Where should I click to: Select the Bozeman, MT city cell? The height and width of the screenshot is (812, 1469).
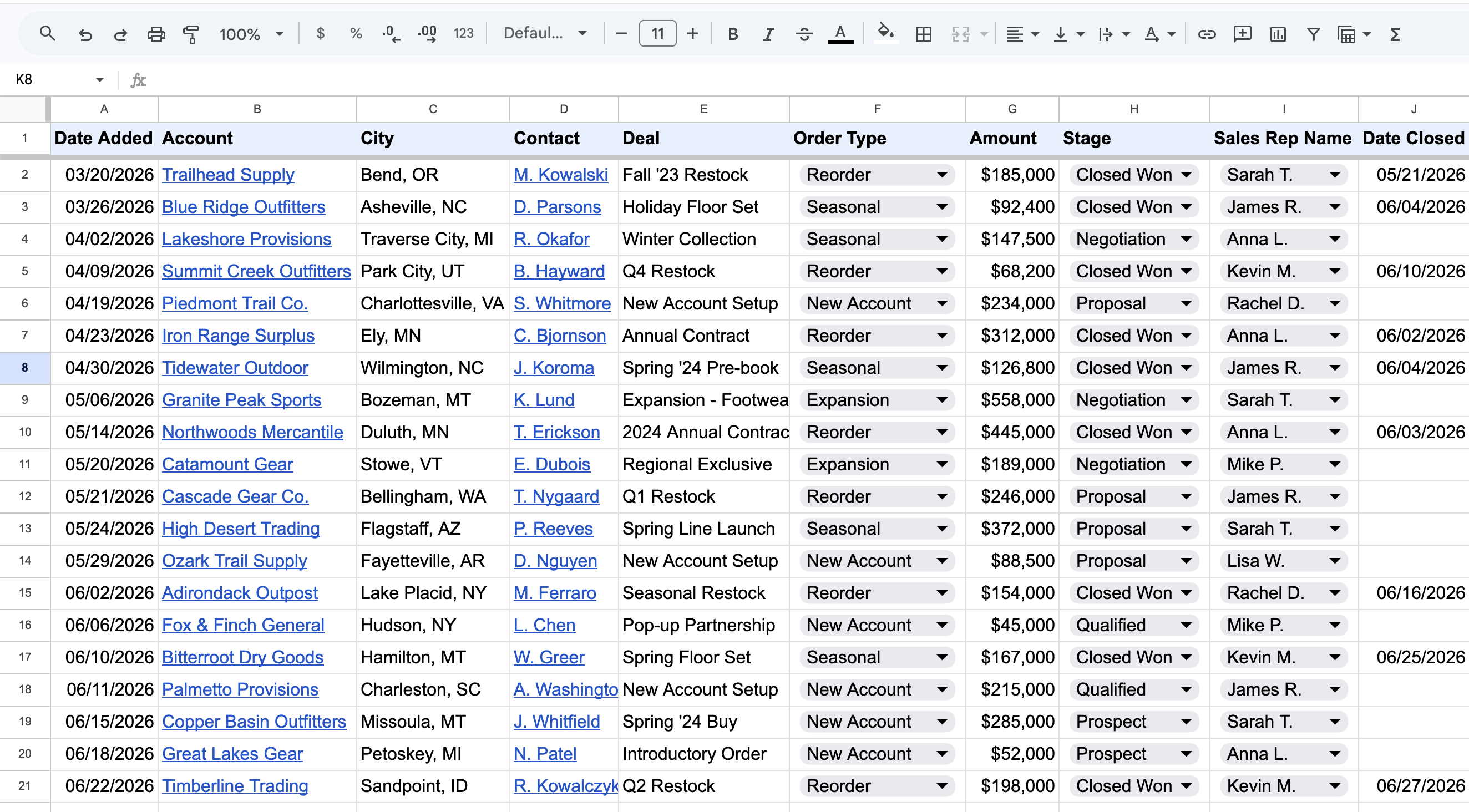pos(433,400)
